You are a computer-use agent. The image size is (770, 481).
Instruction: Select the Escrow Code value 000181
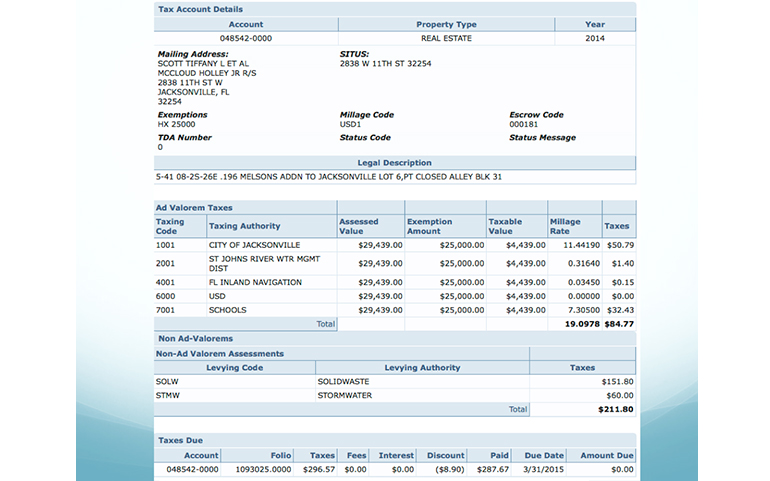click(x=525, y=124)
